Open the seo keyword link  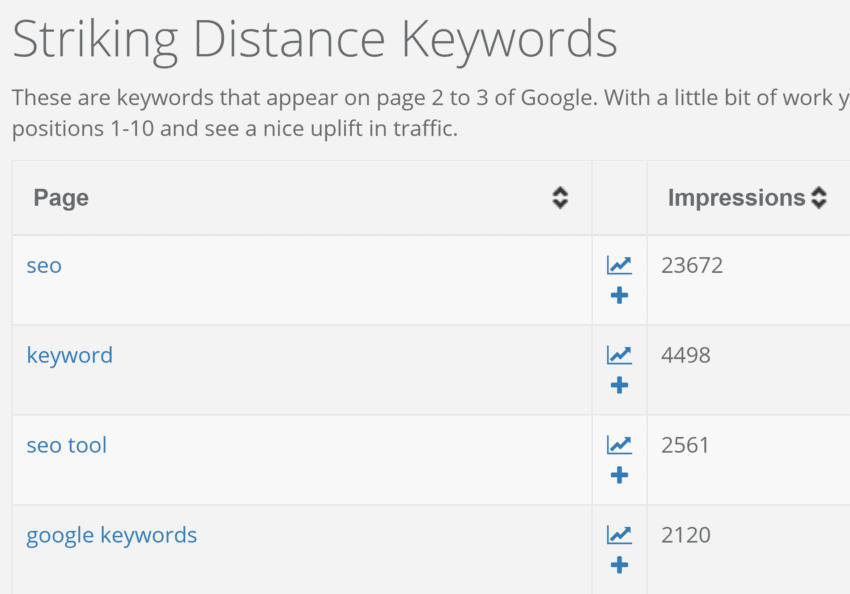tap(44, 266)
